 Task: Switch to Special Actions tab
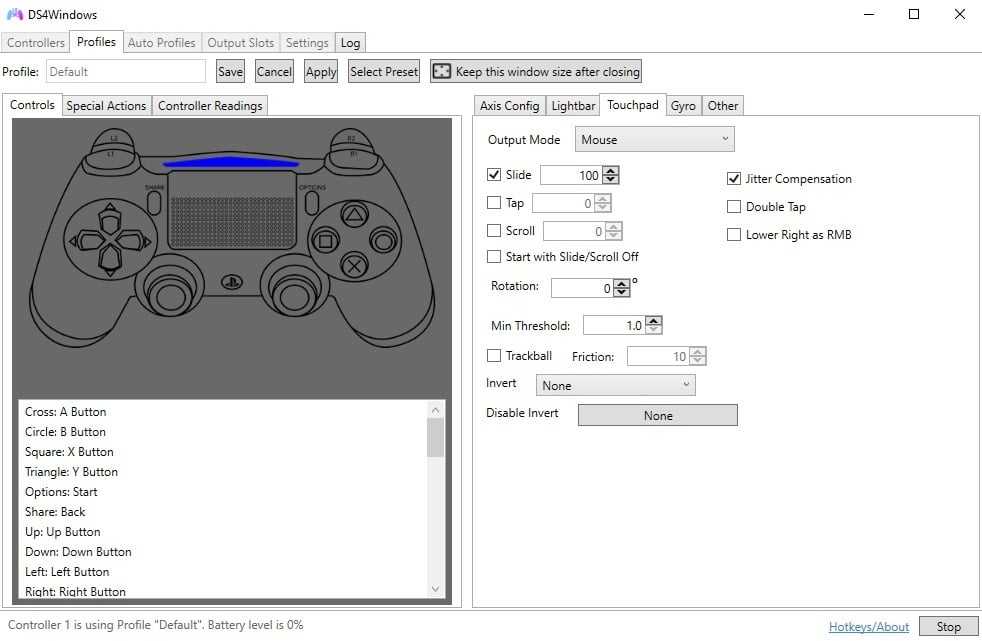tap(106, 106)
